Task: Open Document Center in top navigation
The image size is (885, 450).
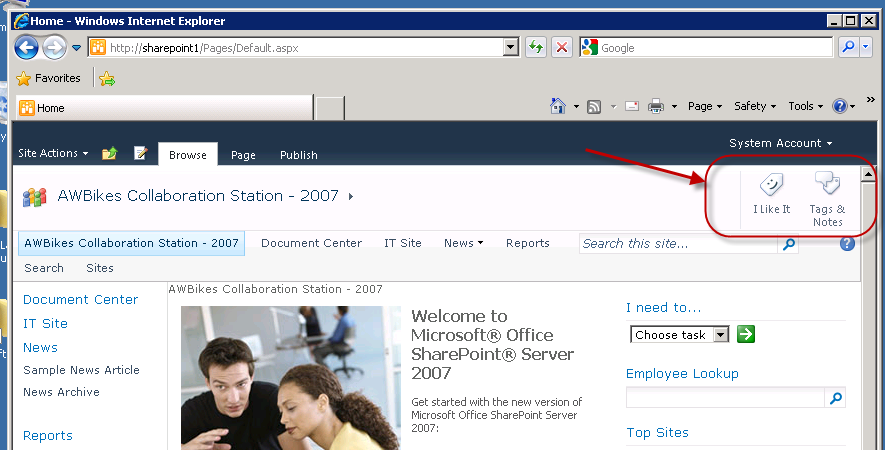Action: [x=311, y=243]
